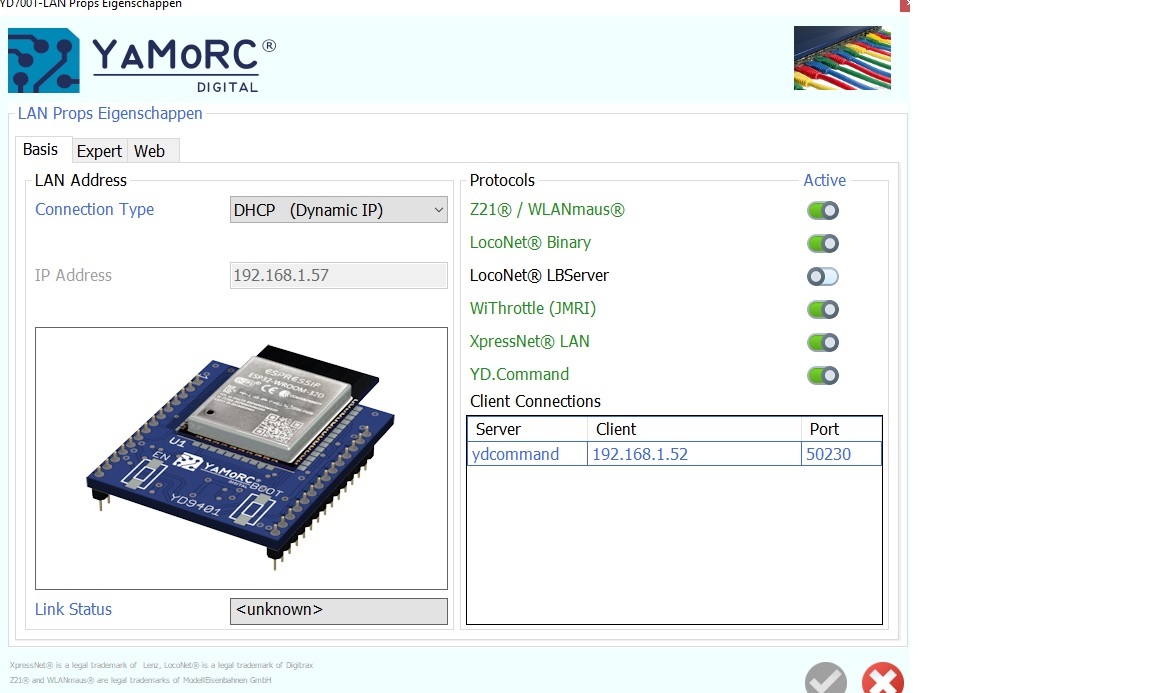Screen dimensions: 1152x693
Task: Click the LAN Props Eigenschappen group title
Action: click(110, 113)
